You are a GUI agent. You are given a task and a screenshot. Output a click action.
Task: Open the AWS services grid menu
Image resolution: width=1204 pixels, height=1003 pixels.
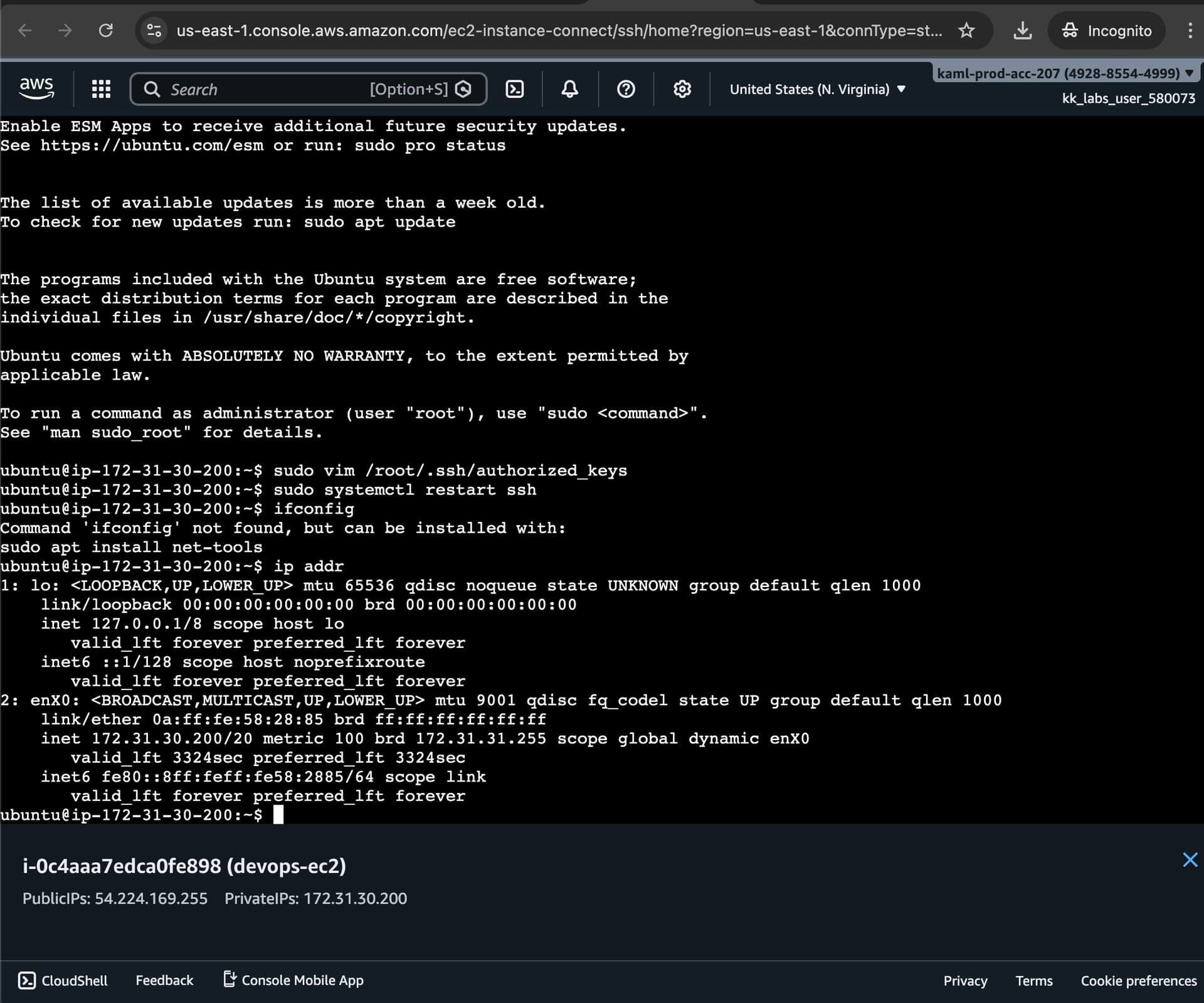[x=101, y=89]
